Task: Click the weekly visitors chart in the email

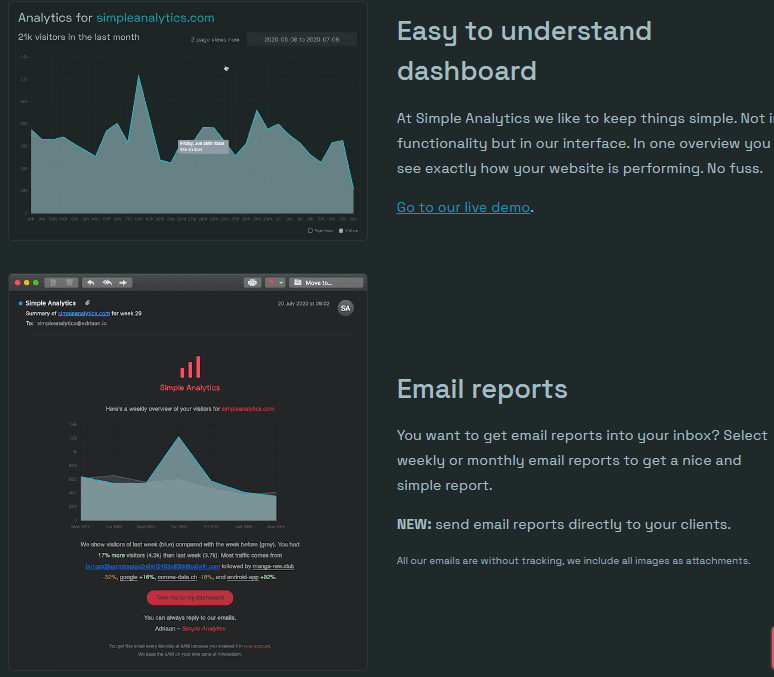Action: (x=178, y=475)
